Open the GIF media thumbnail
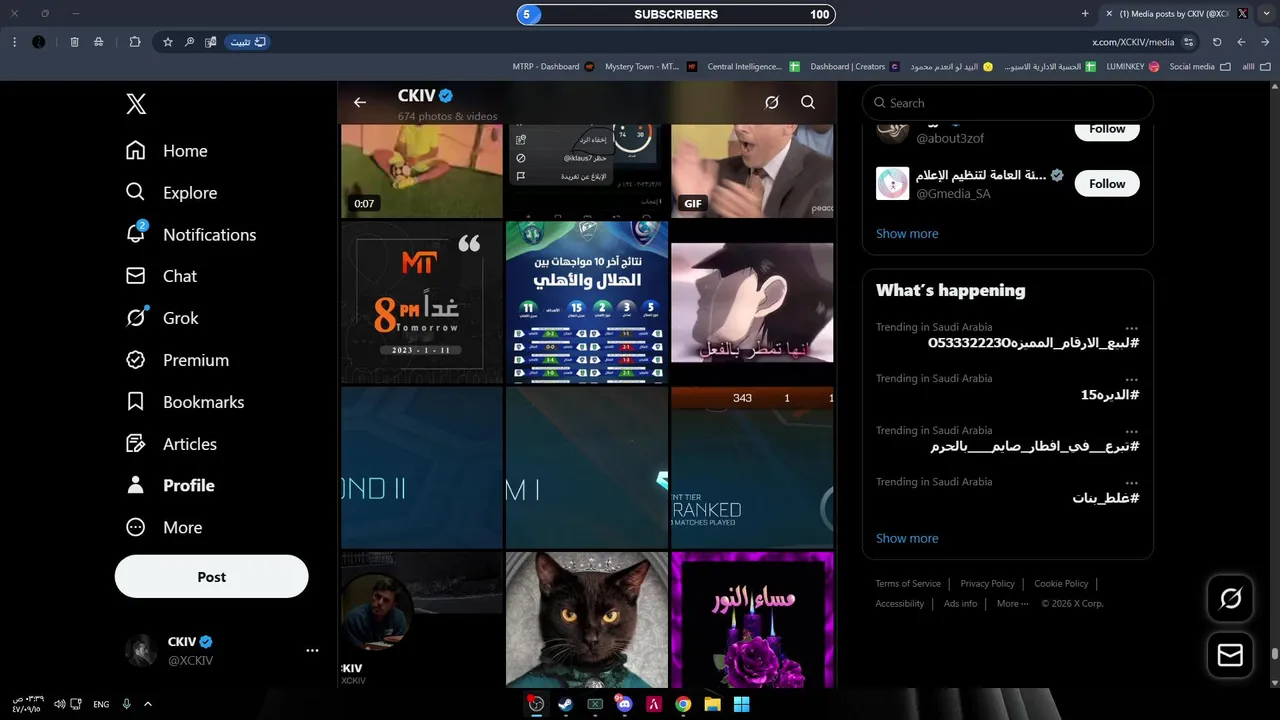 pyautogui.click(x=752, y=169)
